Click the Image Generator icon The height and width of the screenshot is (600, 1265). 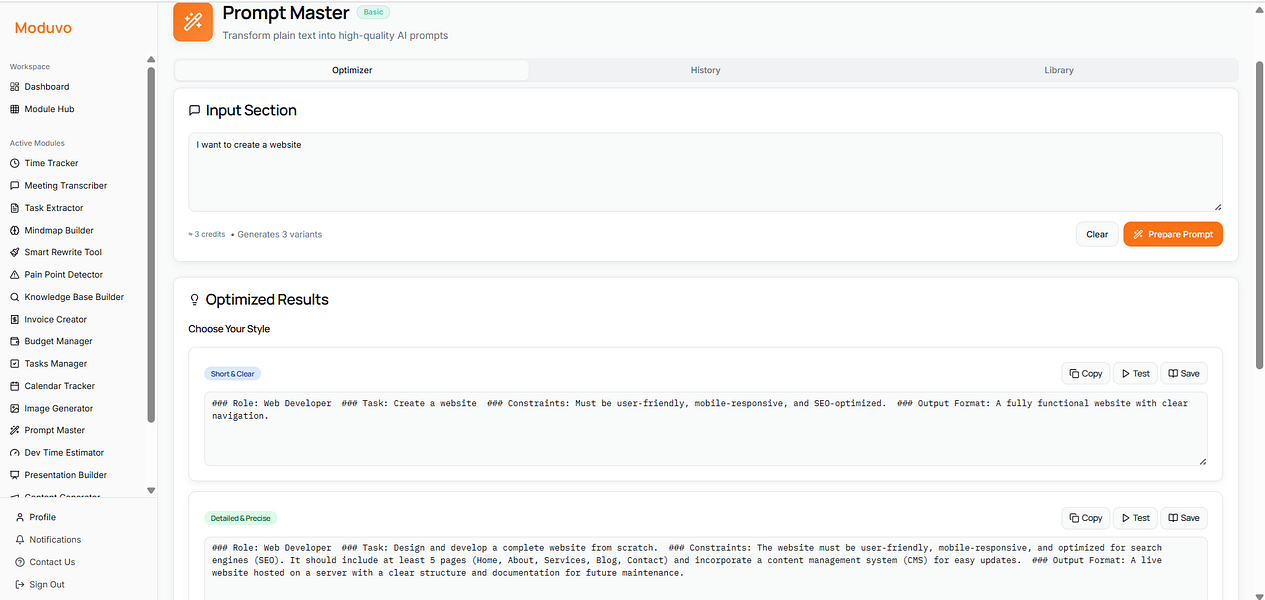pyautogui.click(x=15, y=409)
